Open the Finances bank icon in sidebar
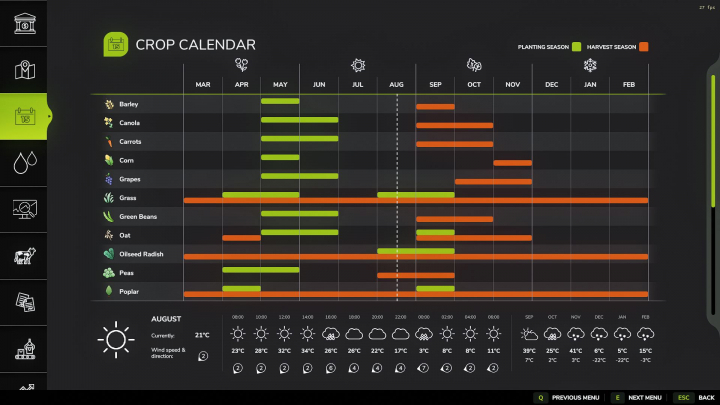The image size is (720, 405). (x=25, y=22)
